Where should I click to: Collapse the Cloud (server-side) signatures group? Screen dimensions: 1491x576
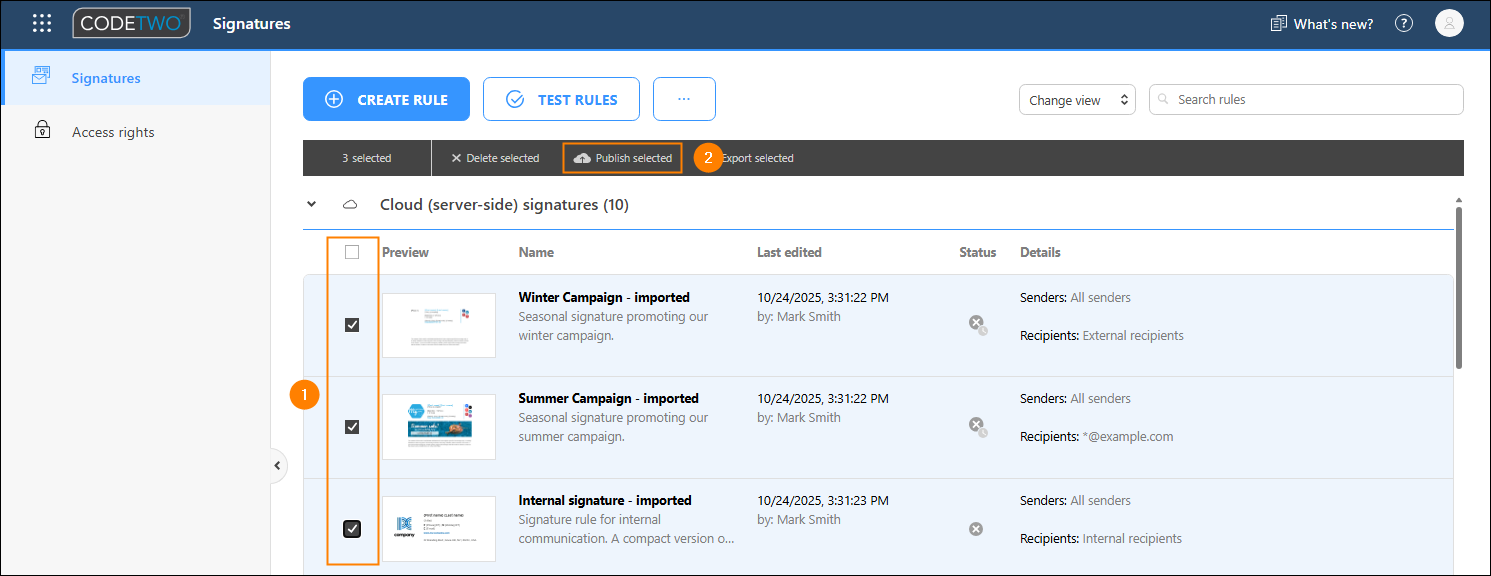pyautogui.click(x=312, y=204)
